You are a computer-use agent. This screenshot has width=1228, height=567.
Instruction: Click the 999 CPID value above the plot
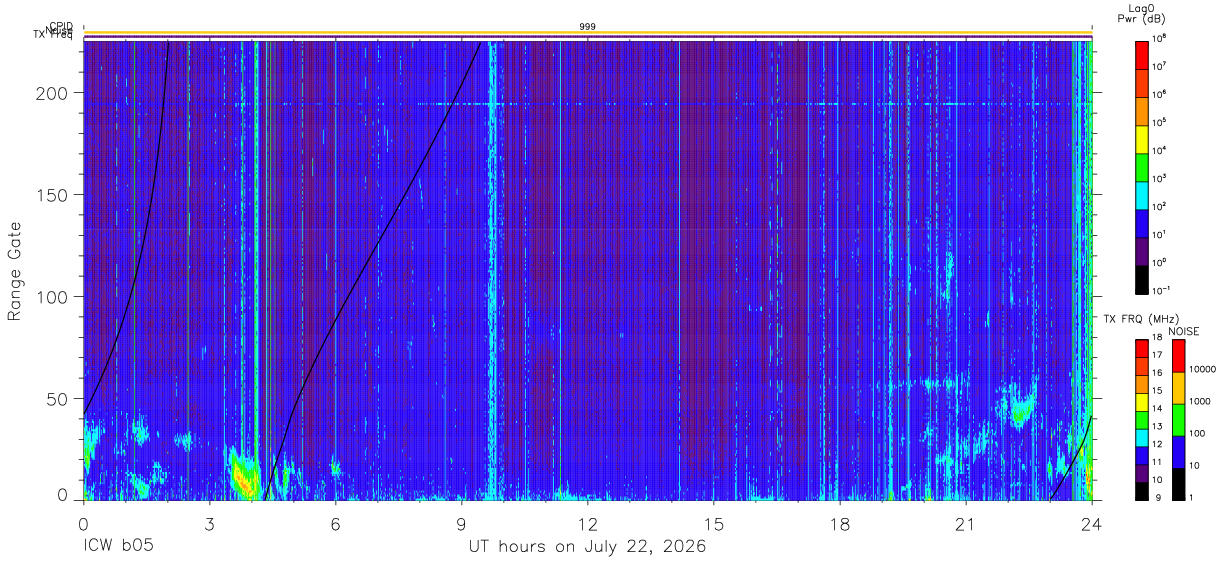point(587,26)
